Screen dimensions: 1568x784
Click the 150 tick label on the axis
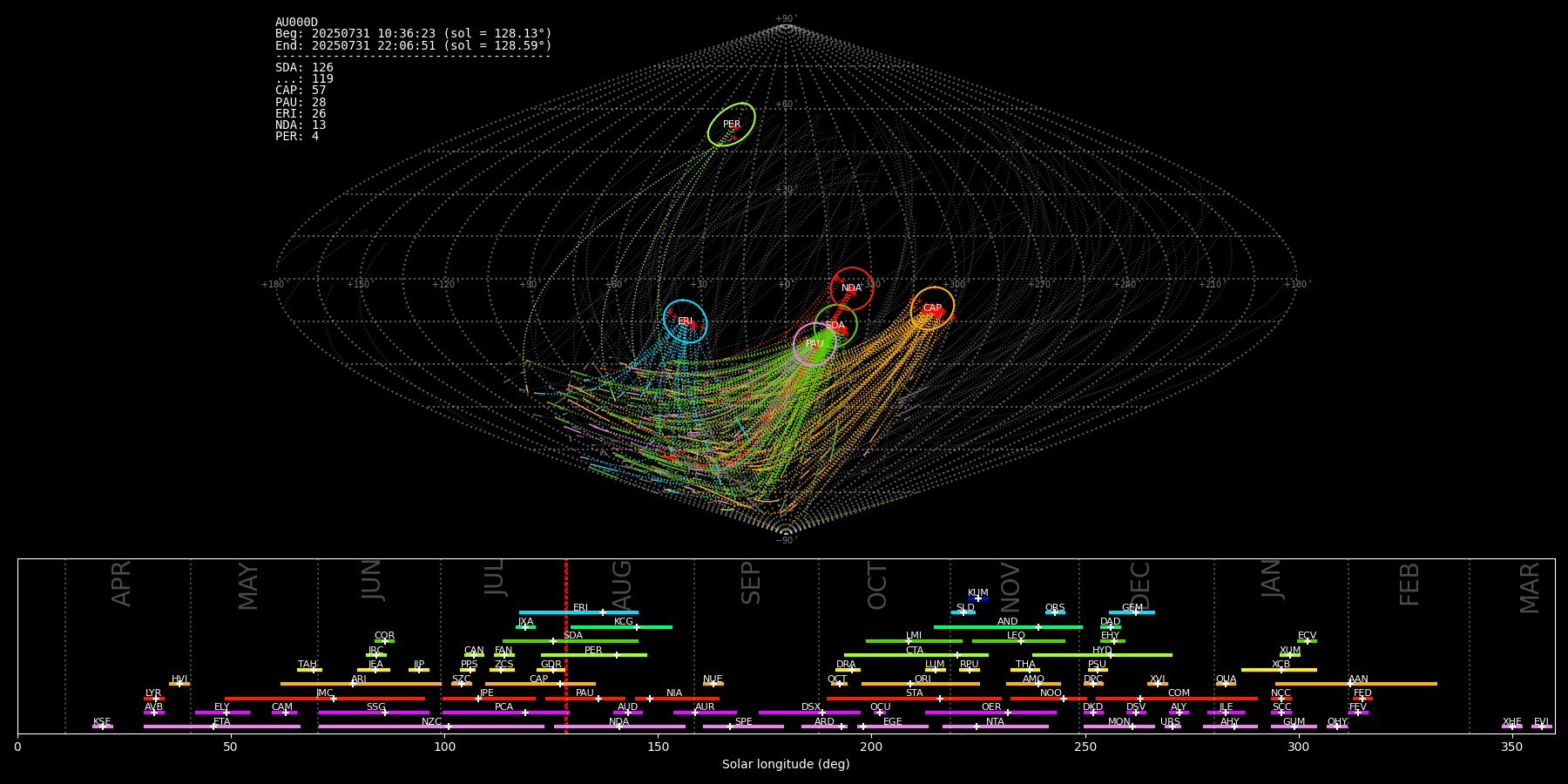(658, 747)
